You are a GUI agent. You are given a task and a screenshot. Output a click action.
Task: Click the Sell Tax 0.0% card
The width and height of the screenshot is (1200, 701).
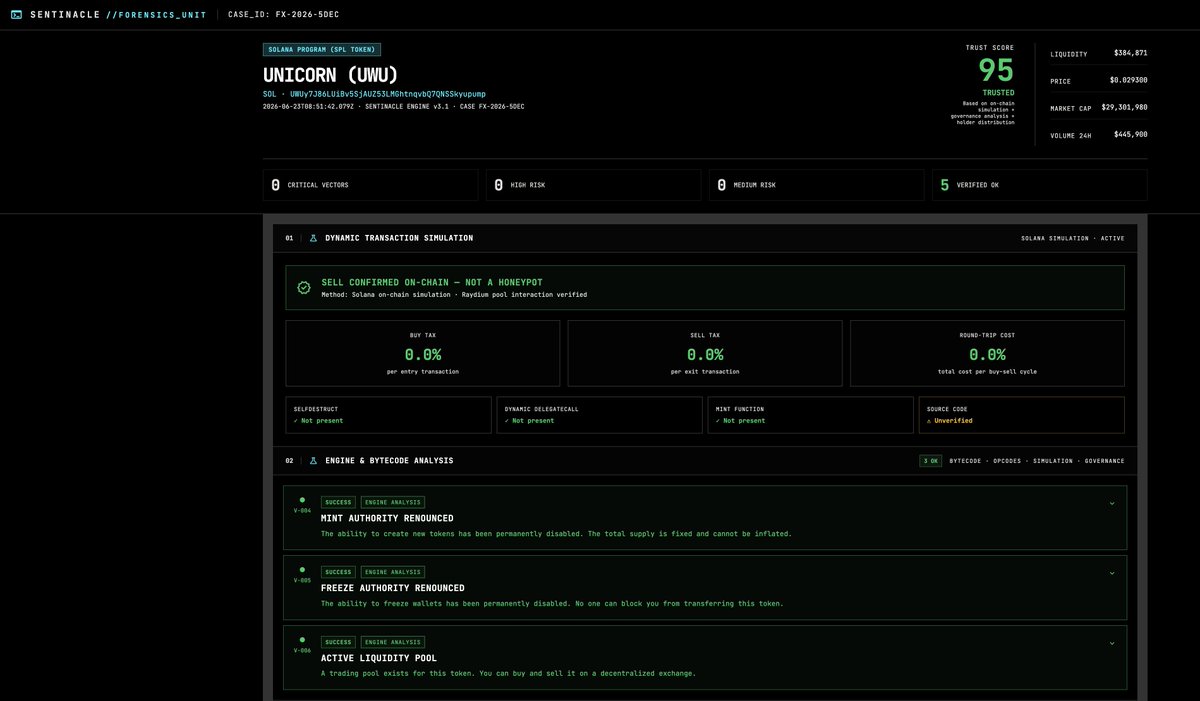pyautogui.click(x=705, y=353)
